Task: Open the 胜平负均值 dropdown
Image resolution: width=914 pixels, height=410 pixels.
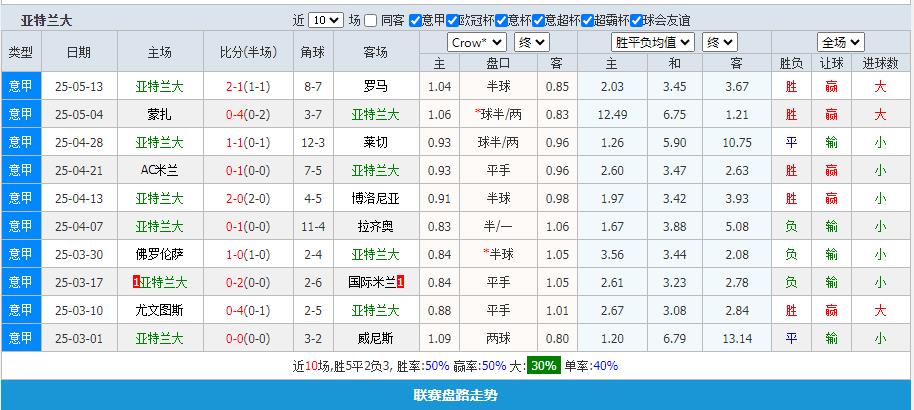Action: 652,42
